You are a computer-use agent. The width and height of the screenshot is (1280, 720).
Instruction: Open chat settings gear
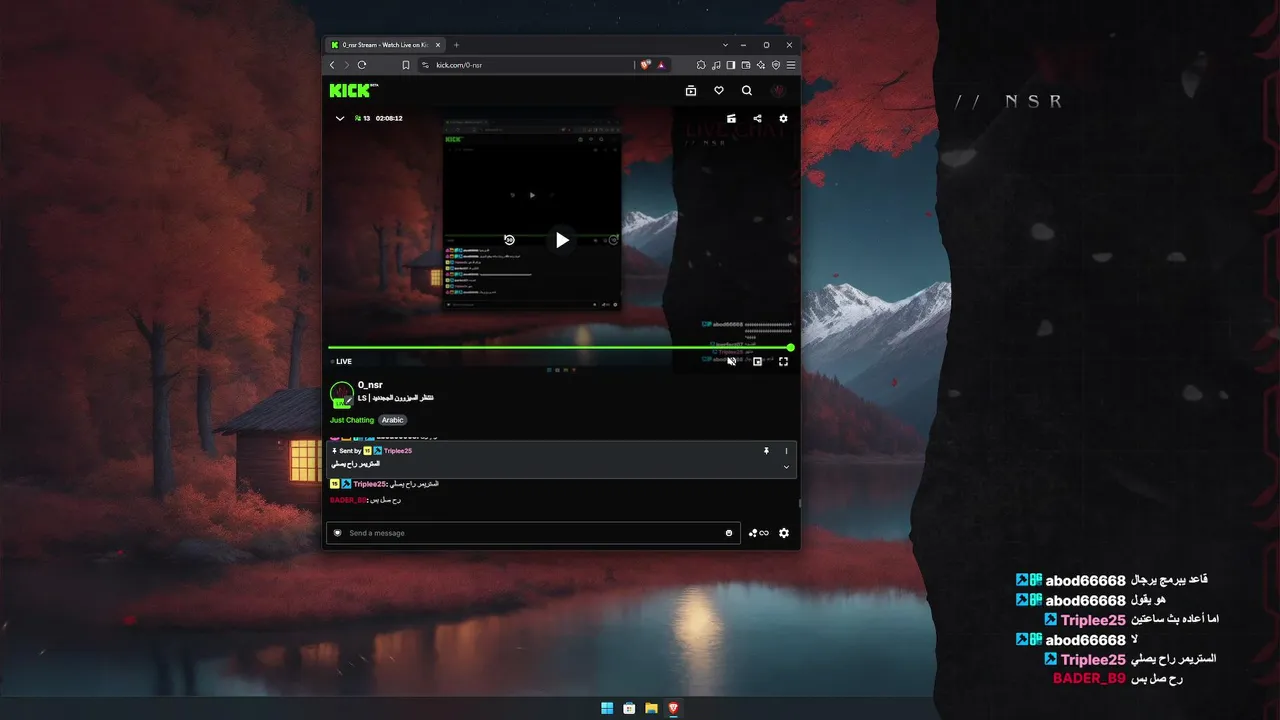tap(784, 533)
